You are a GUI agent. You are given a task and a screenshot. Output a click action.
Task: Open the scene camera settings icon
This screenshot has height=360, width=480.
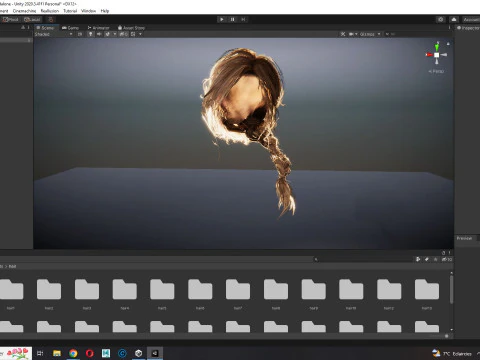point(351,34)
